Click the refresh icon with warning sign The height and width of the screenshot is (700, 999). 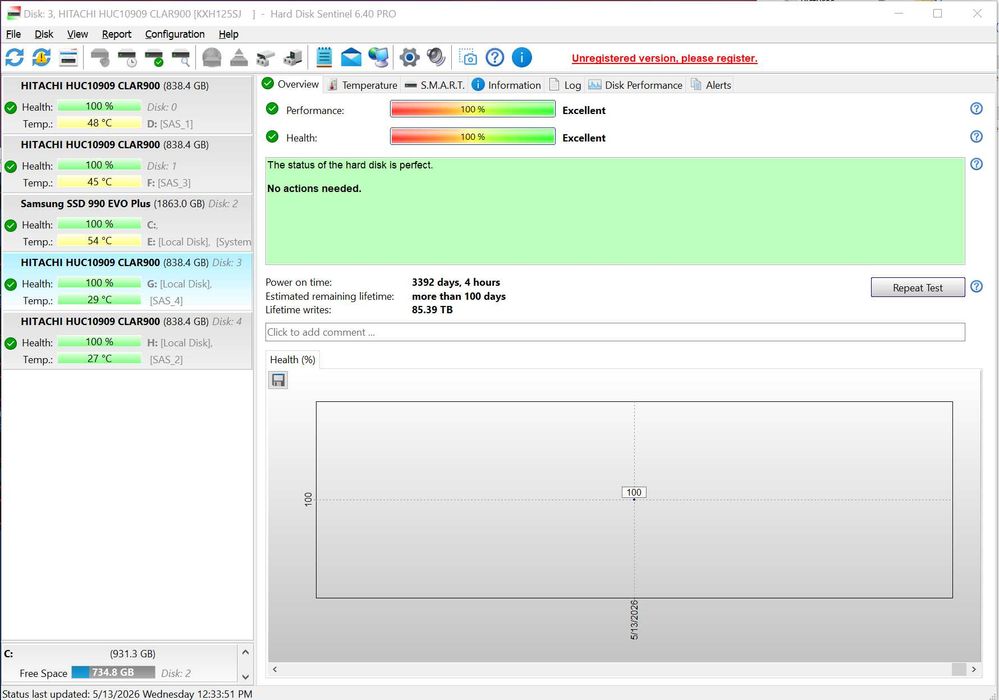(x=41, y=57)
